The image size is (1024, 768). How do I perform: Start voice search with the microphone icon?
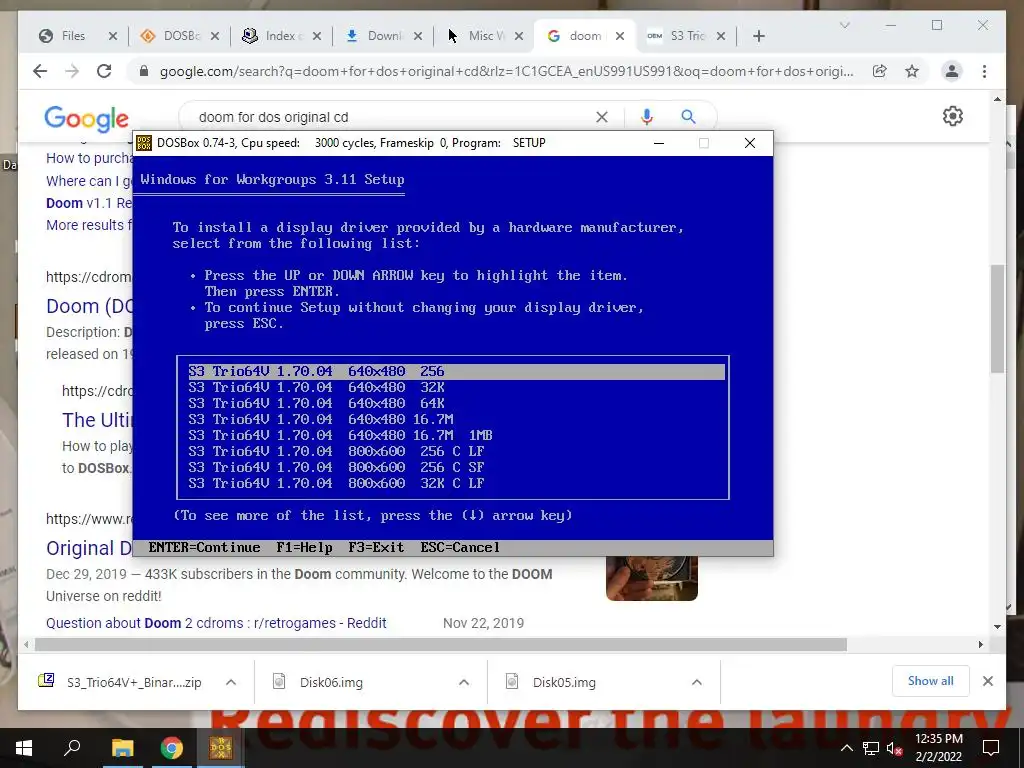tap(647, 117)
